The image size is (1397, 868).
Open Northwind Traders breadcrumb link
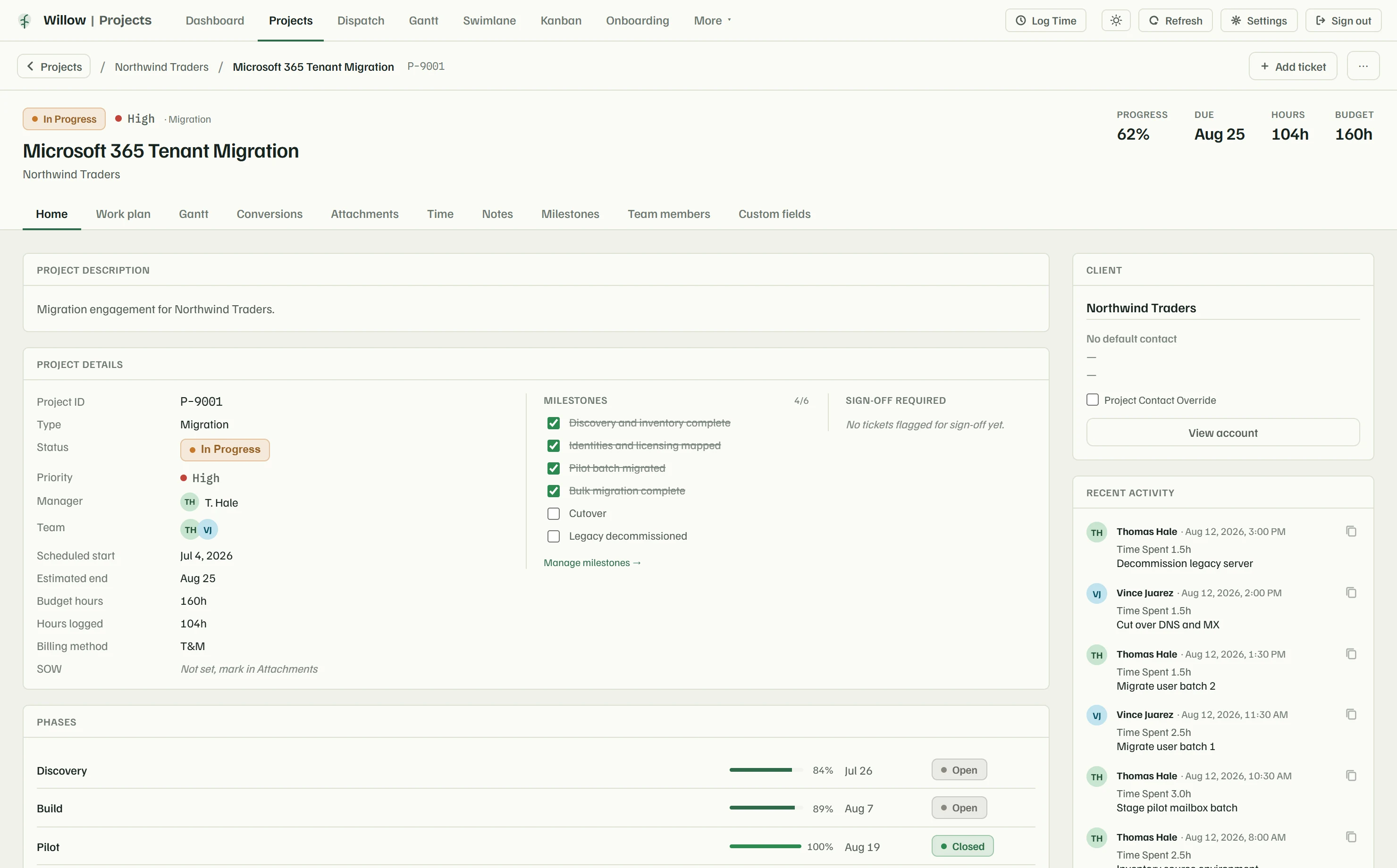click(161, 67)
